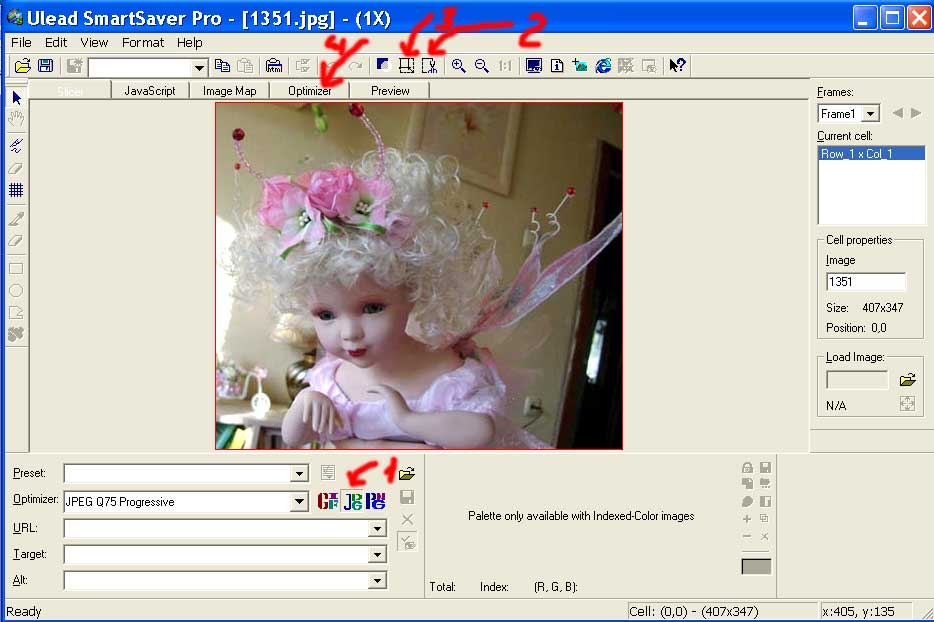Click the Image name field containing 1351
The image size is (934, 622).
pos(866,282)
